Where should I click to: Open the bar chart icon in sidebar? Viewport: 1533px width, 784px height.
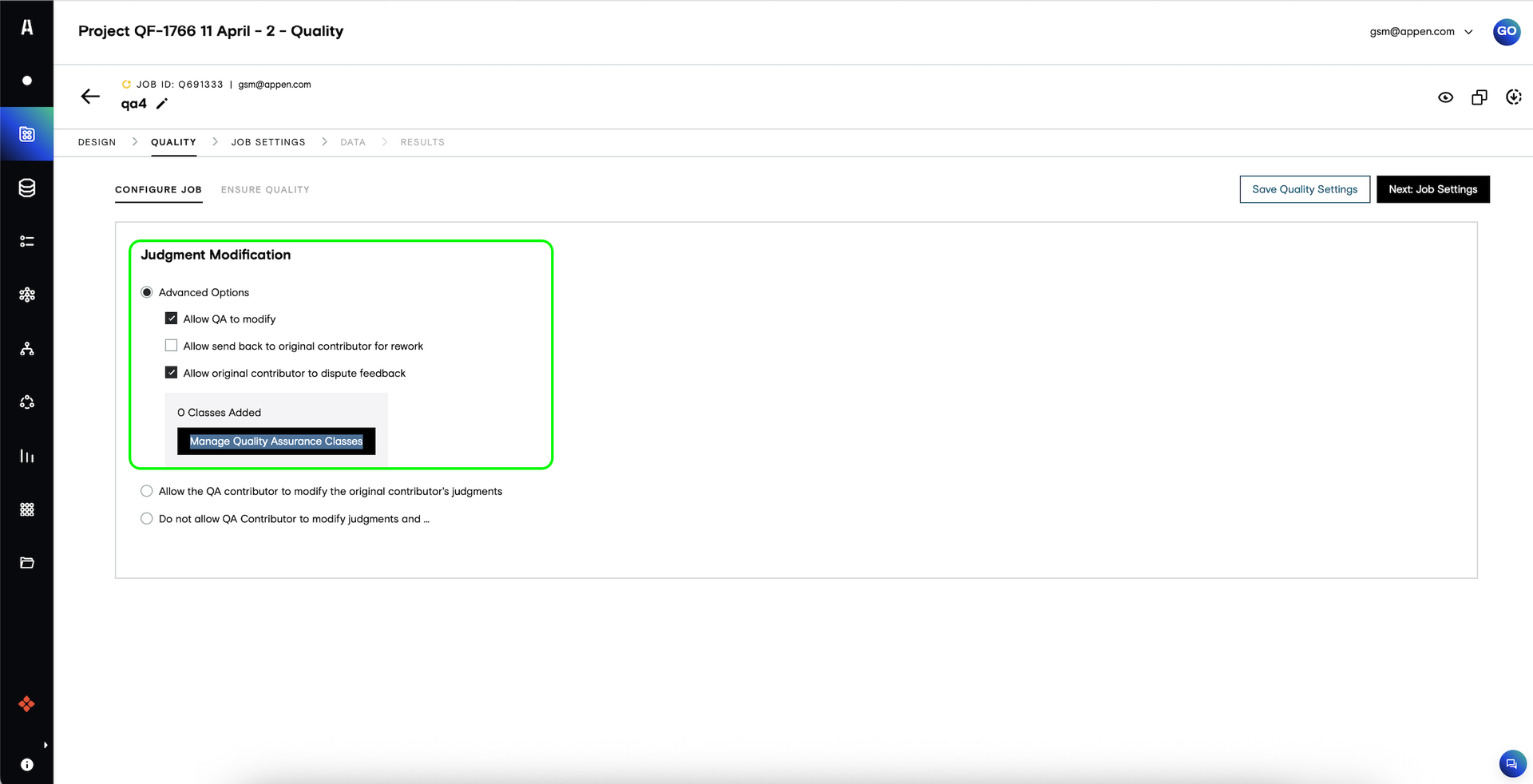[27, 456]
